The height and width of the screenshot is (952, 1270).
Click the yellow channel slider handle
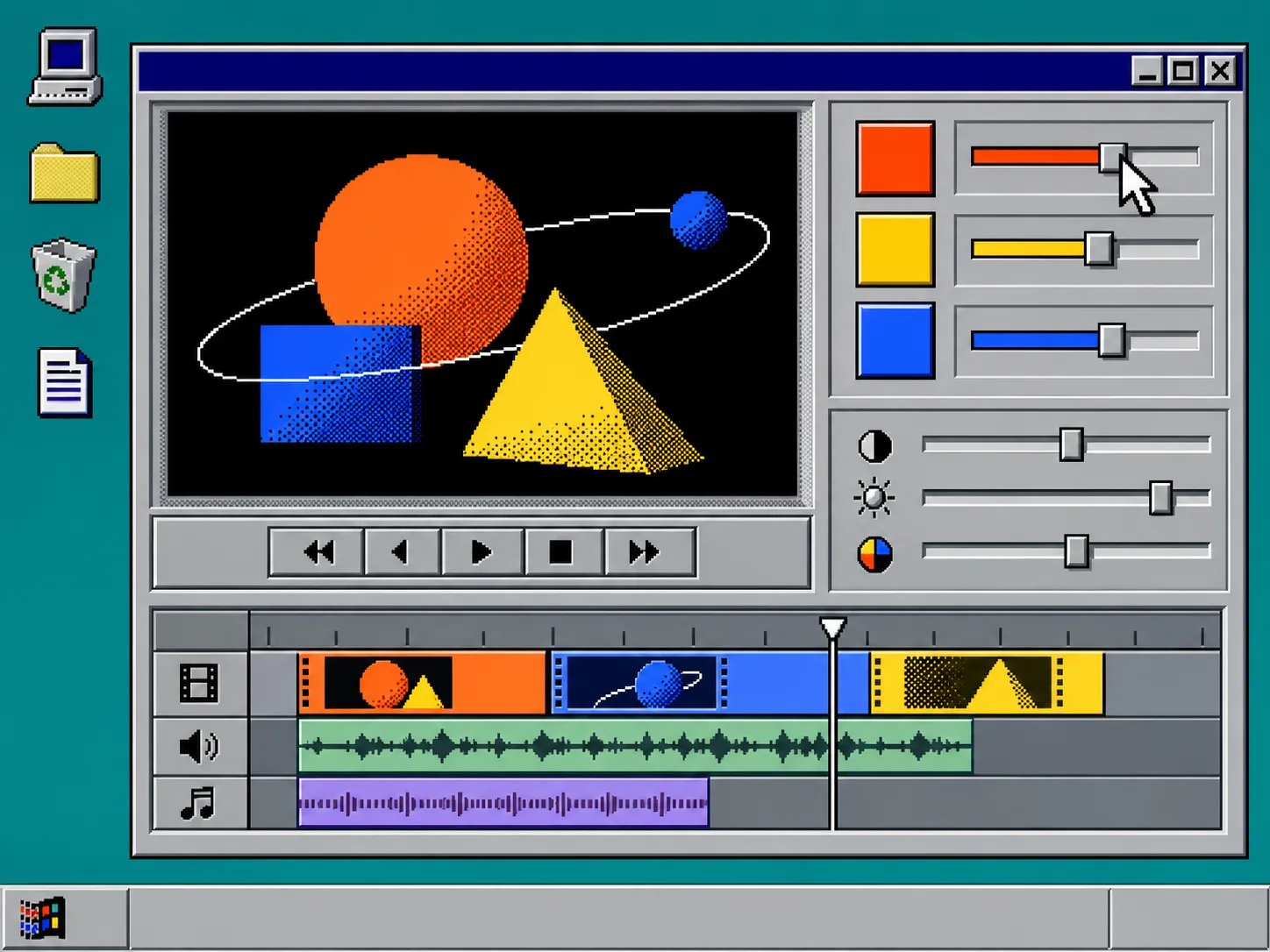1100,250
